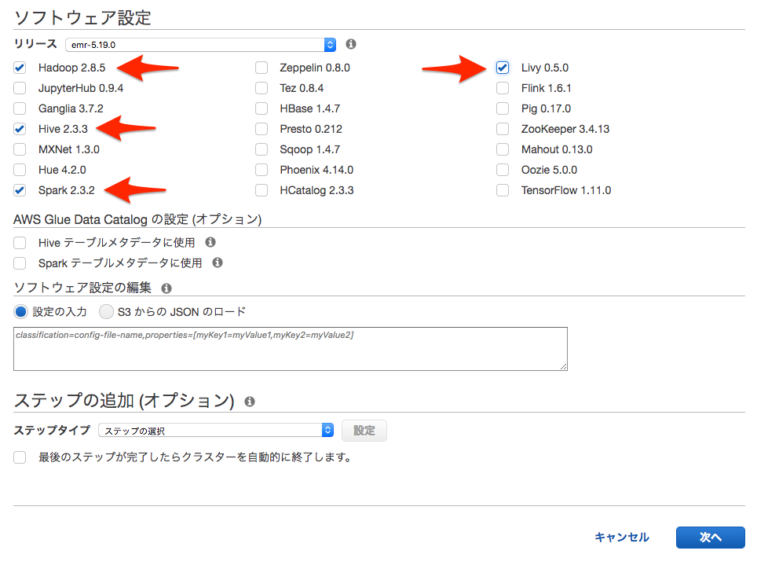Enable the MXNet 1.3.0 checkbox
Image resolution: width=768 pixels, height=569 pixels.
[x=20, y=149]
